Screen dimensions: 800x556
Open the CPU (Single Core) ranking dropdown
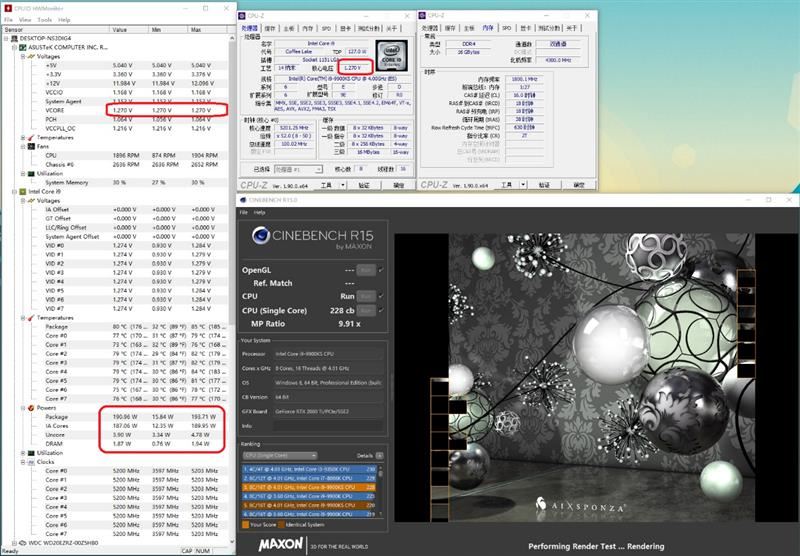tap(280, 456)
